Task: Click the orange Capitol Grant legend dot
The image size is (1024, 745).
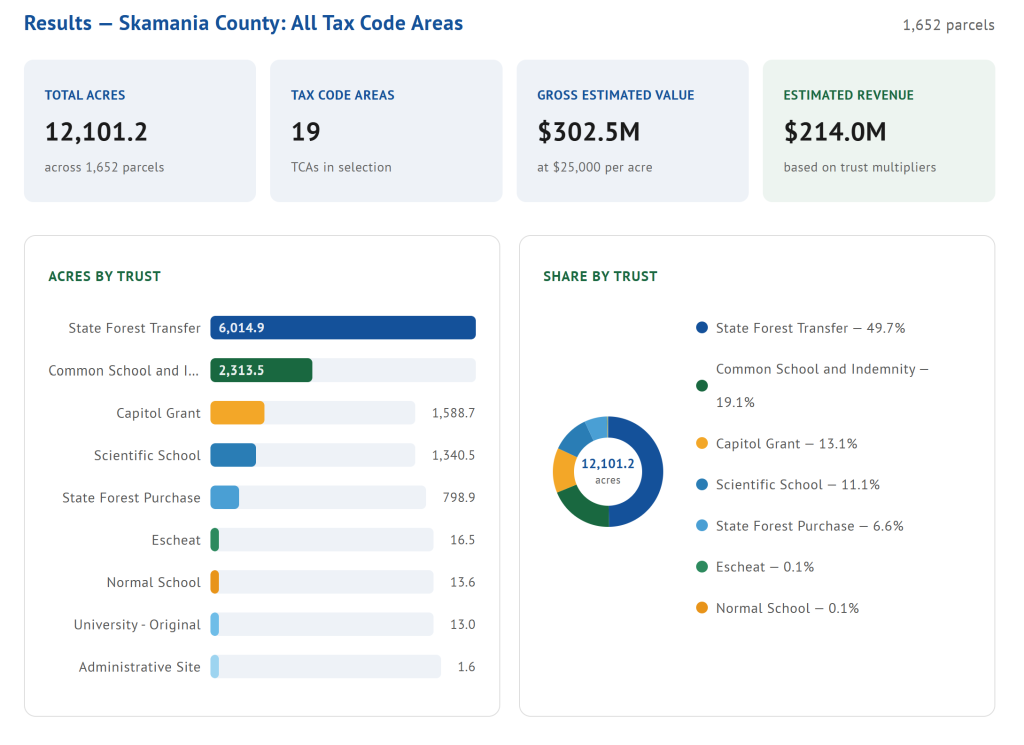Action: pos(701,444)
